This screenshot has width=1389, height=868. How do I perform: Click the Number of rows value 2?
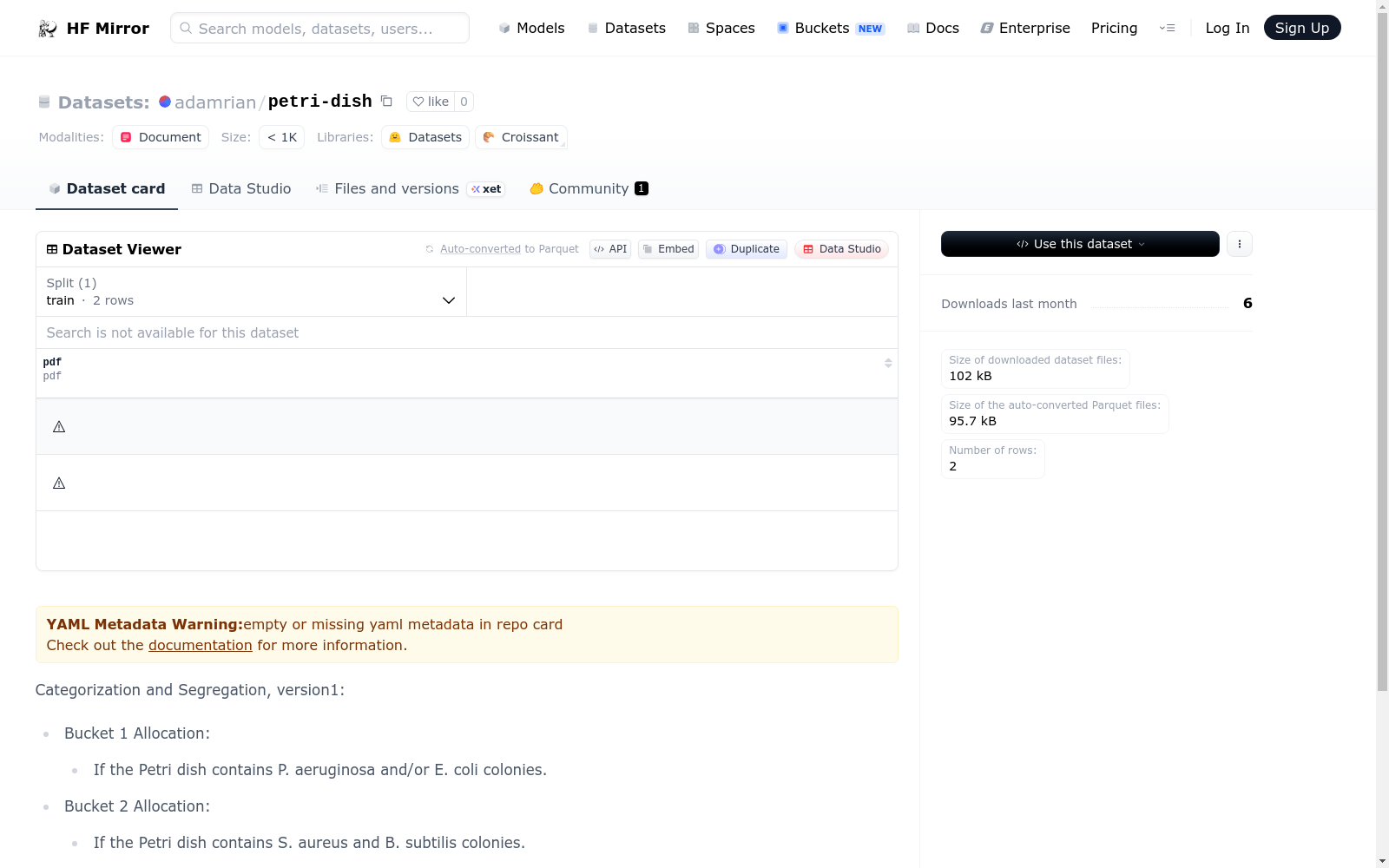point(953,466)
